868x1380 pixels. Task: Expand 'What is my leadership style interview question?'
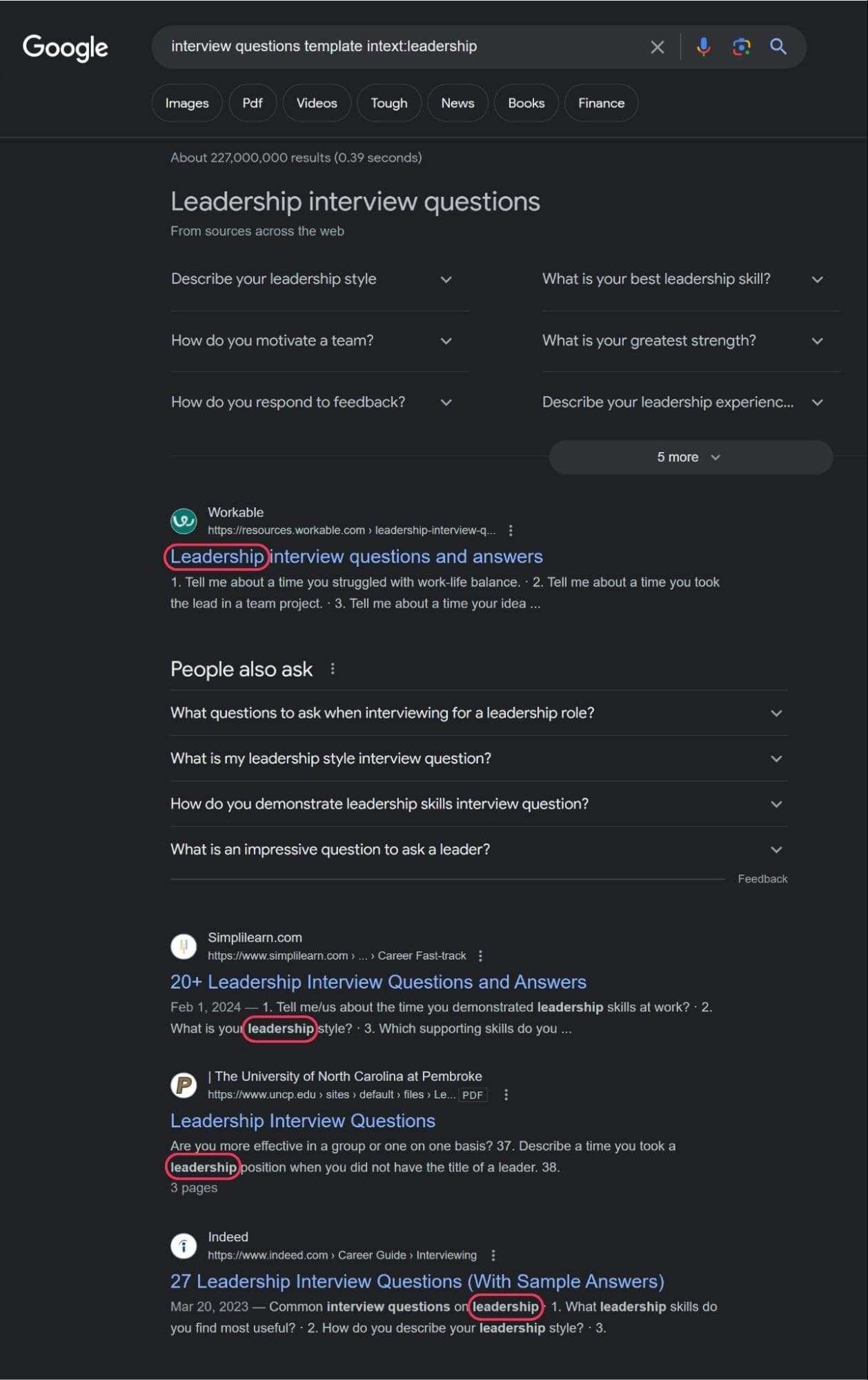tap(776, 758)
